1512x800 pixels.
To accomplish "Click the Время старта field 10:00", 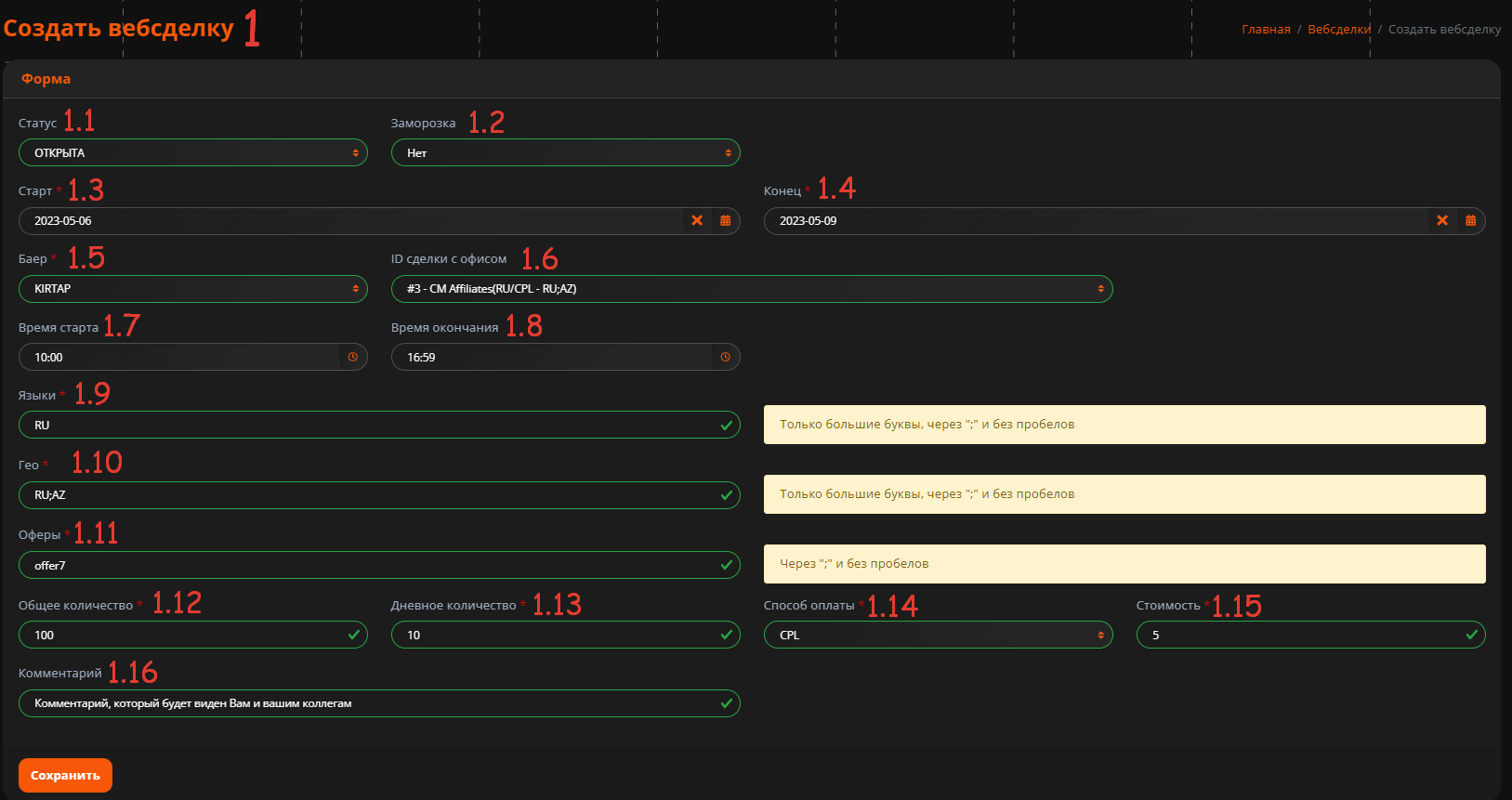I will coord(179,357).
